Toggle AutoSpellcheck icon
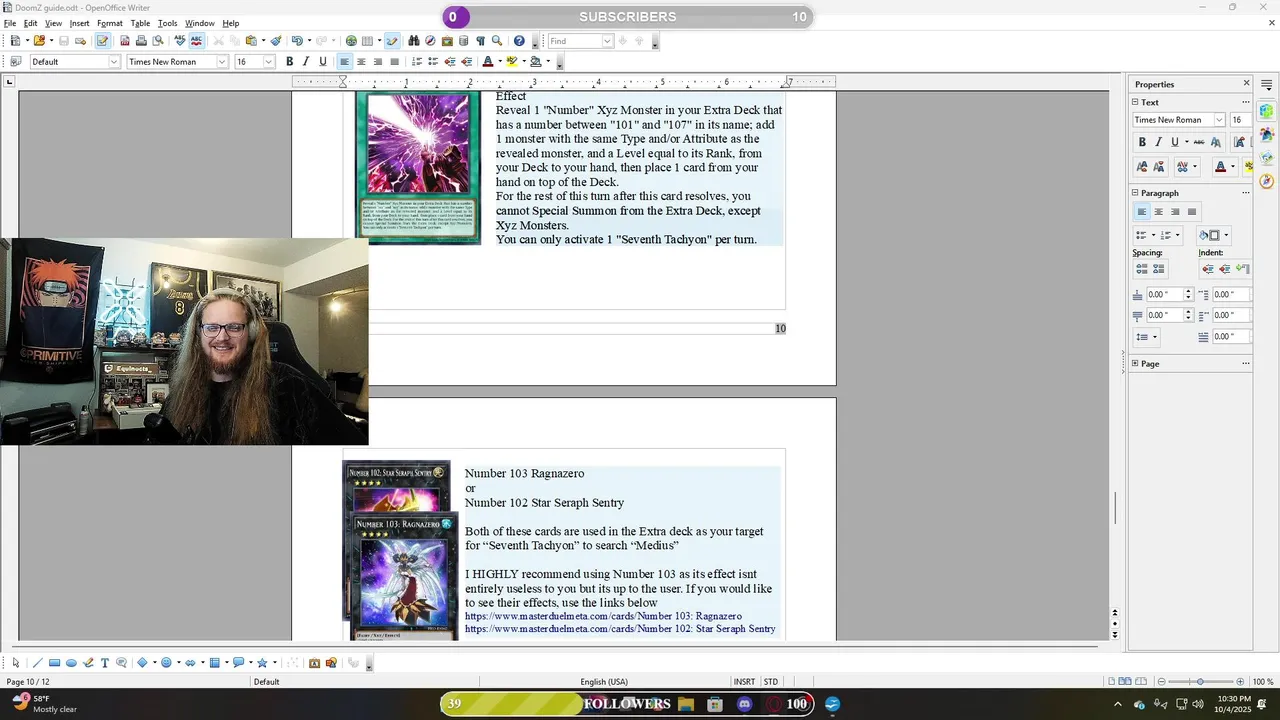The image size is (1280, 720). pos(196,41)
